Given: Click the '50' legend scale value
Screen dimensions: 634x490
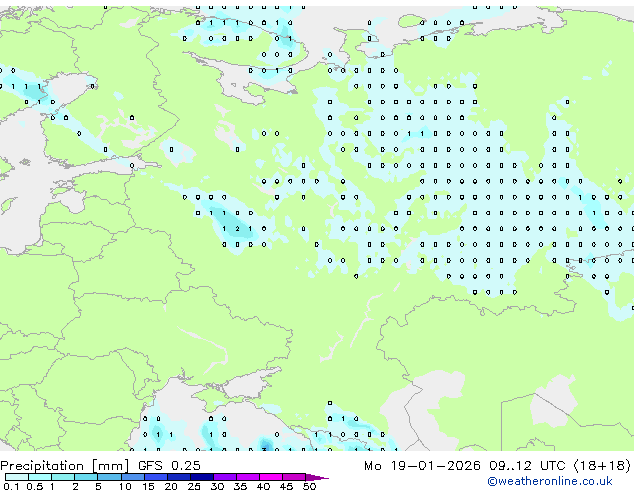Looking at the screenshot, I should [309, 486].
